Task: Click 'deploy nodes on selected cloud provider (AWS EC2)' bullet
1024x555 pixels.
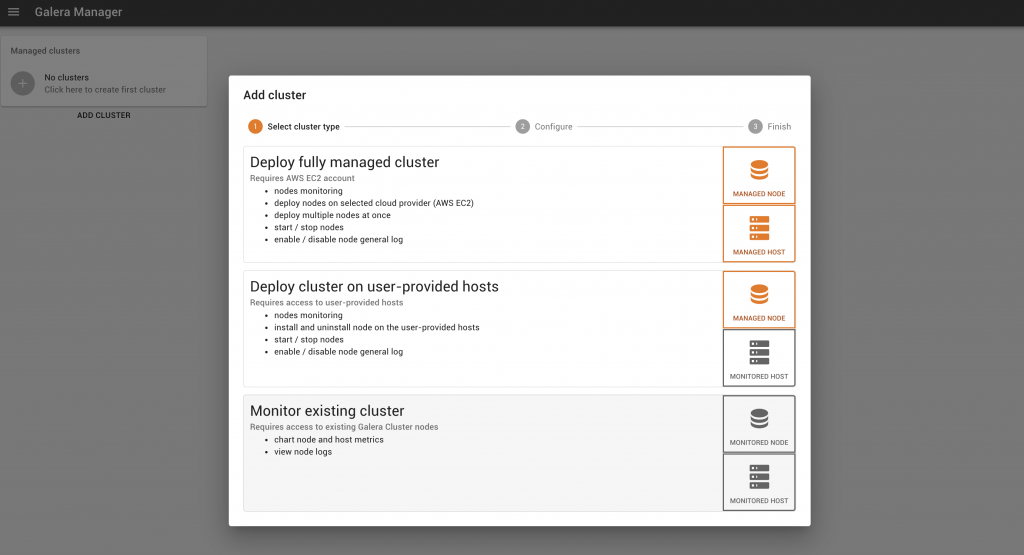Action: click(x=374, y=203)
